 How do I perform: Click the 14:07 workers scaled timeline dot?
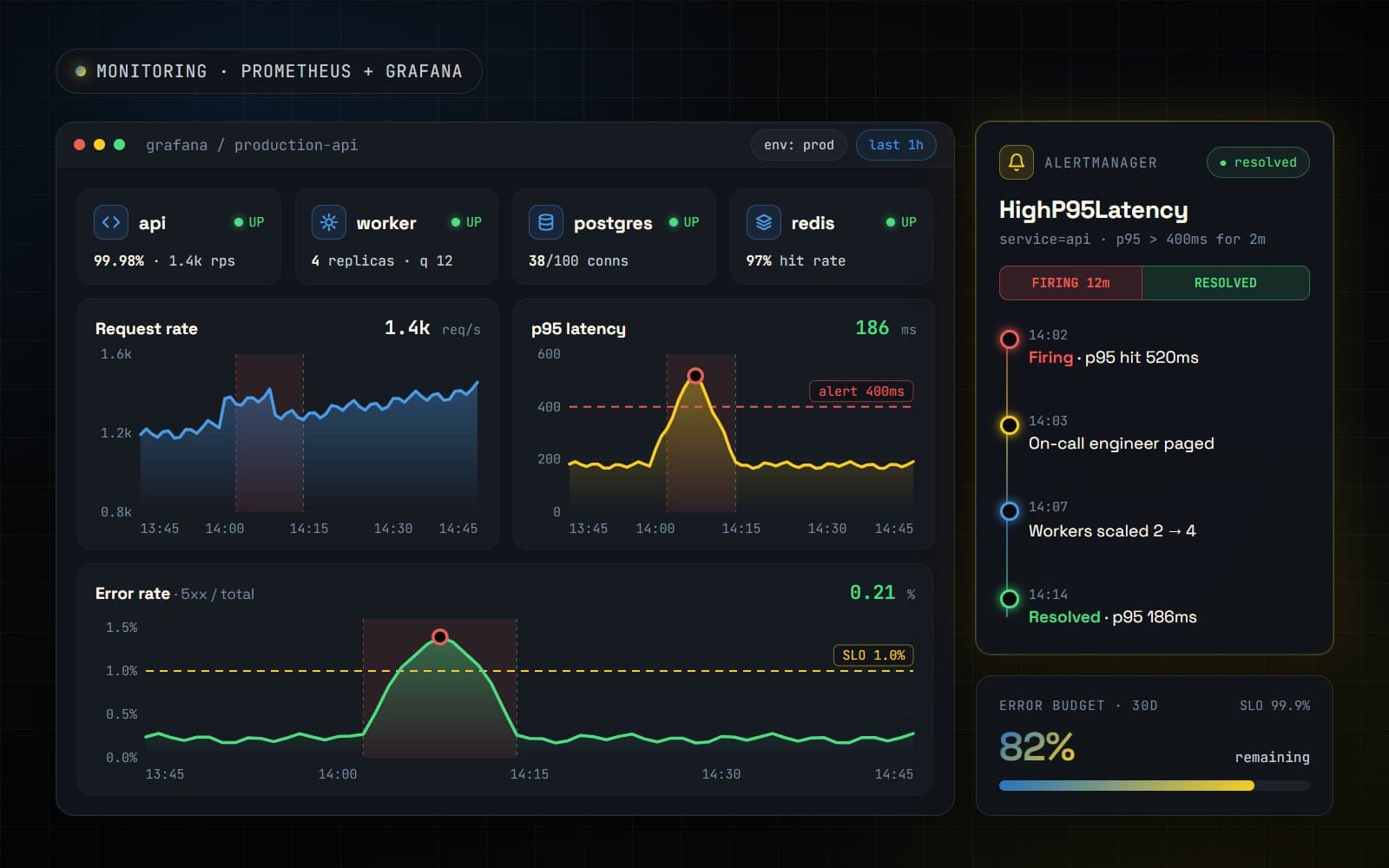pos(1009,511)
